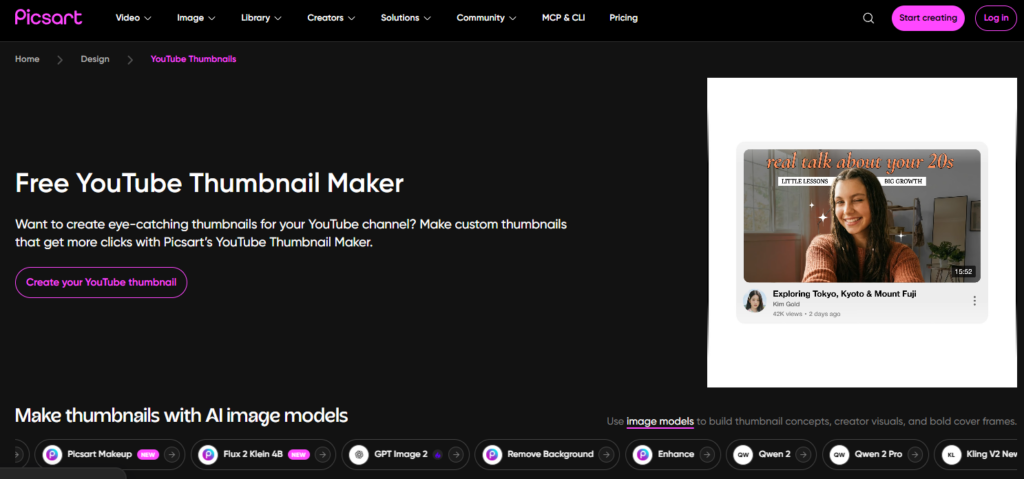Click the real talk thumbnail image

pyautogui.click(x=861, y=216)
